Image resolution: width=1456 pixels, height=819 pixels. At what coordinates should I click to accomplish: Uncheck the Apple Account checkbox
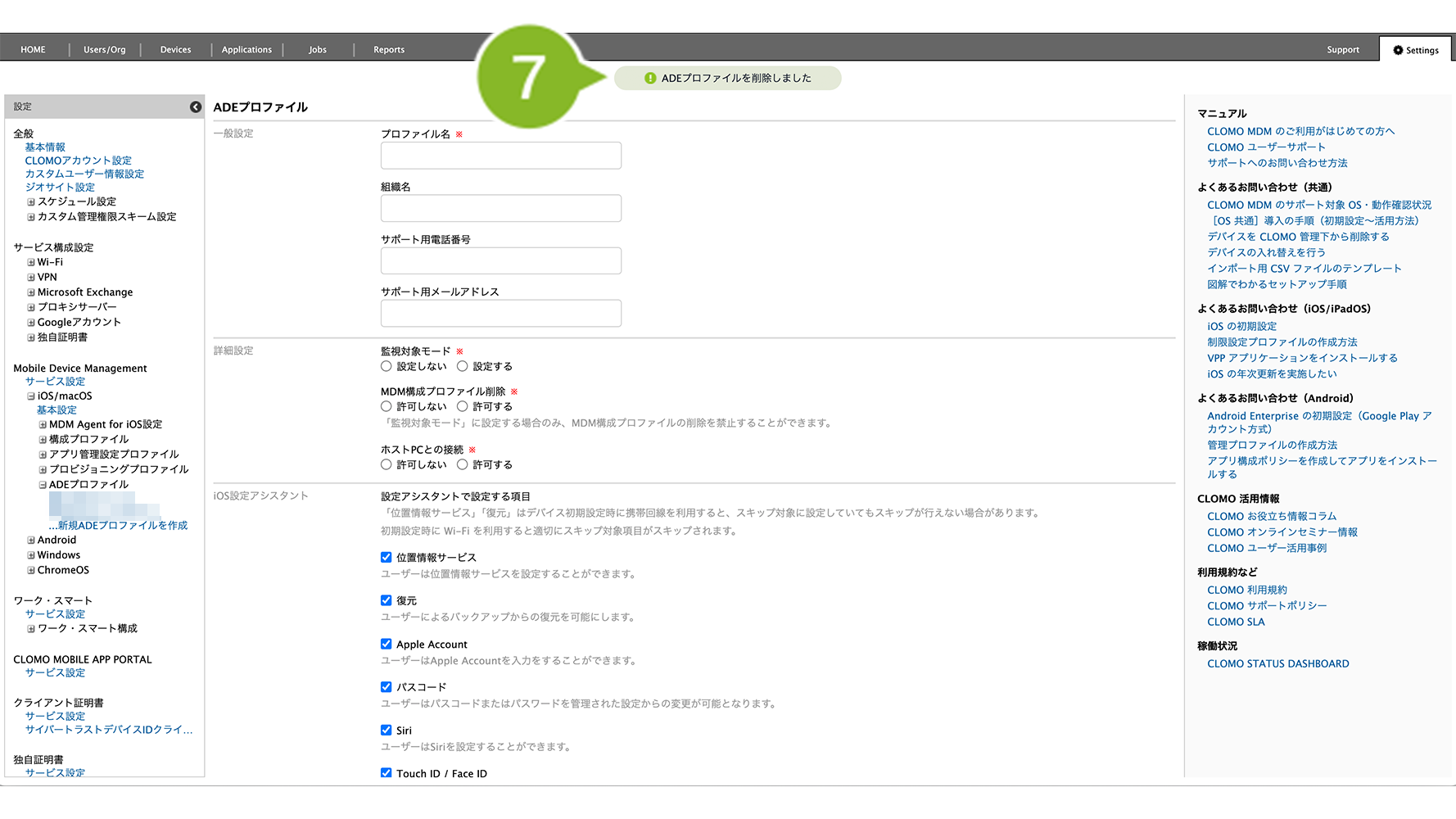click(386, 644)
